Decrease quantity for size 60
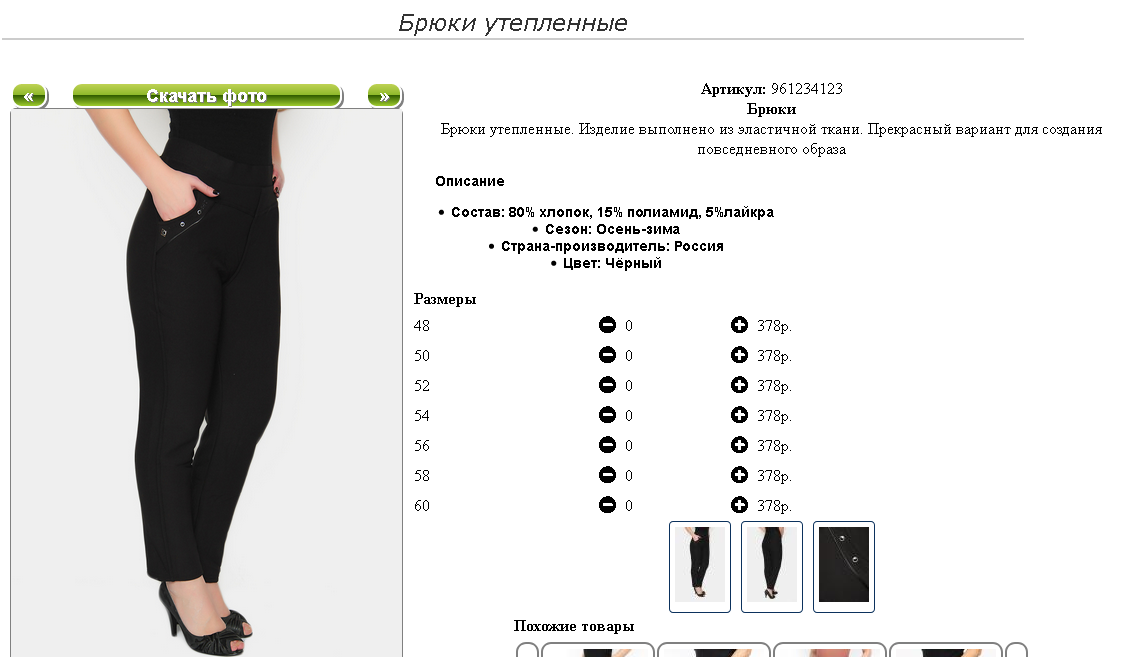This screenshot has width=1126, height=657. 607,505
